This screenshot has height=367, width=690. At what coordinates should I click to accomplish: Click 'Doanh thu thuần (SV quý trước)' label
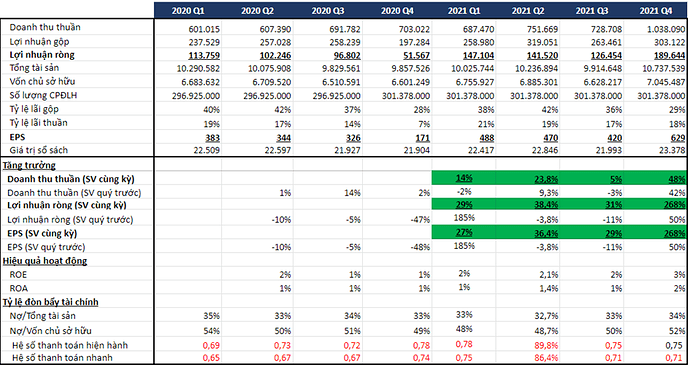coord(74,193)
